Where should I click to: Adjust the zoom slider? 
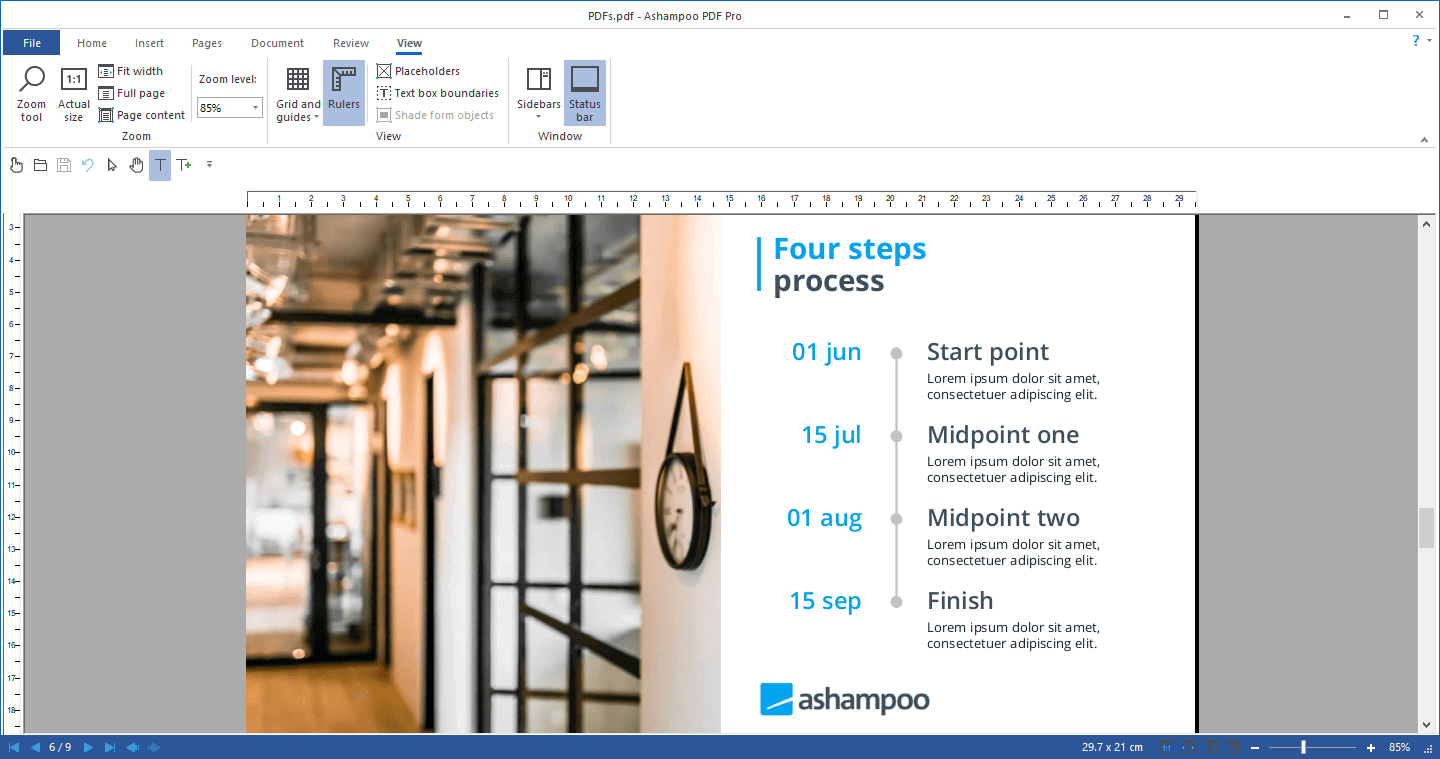pyautogui.click(x=1305, y=746)
